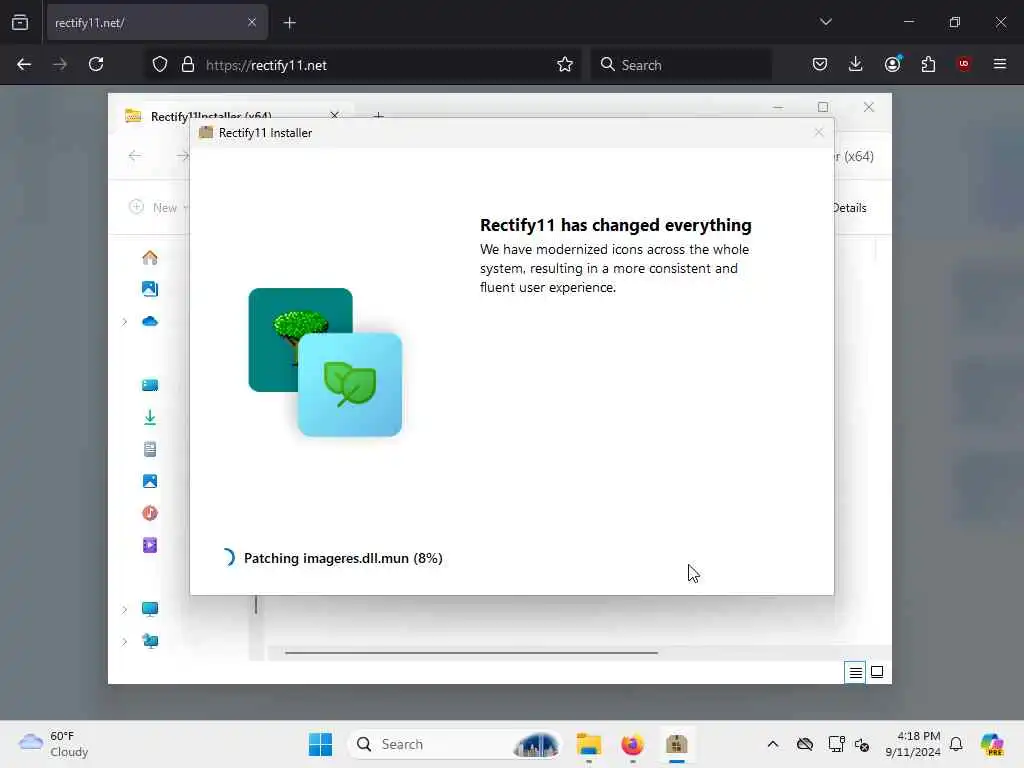This screenshot has width=1024, height=768.
Task: Open File Explorer from the taskbar
Action: (x=588, y=744)
